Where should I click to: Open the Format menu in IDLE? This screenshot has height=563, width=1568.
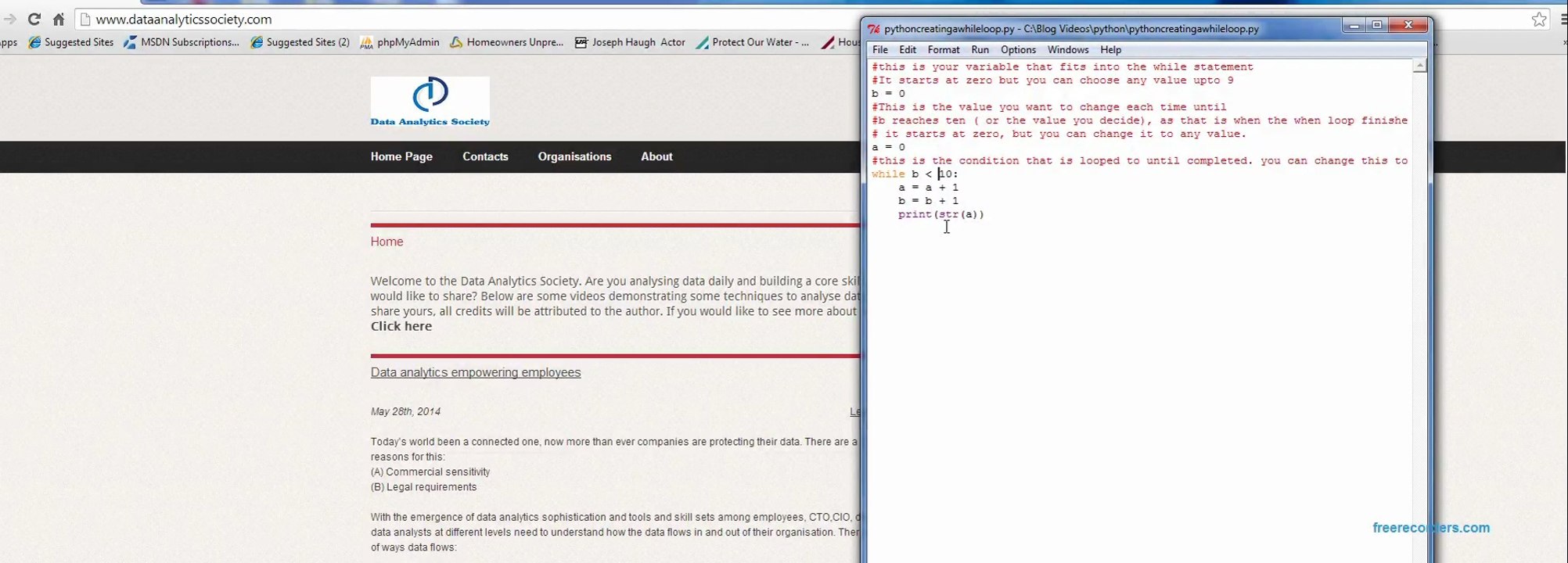944,49
